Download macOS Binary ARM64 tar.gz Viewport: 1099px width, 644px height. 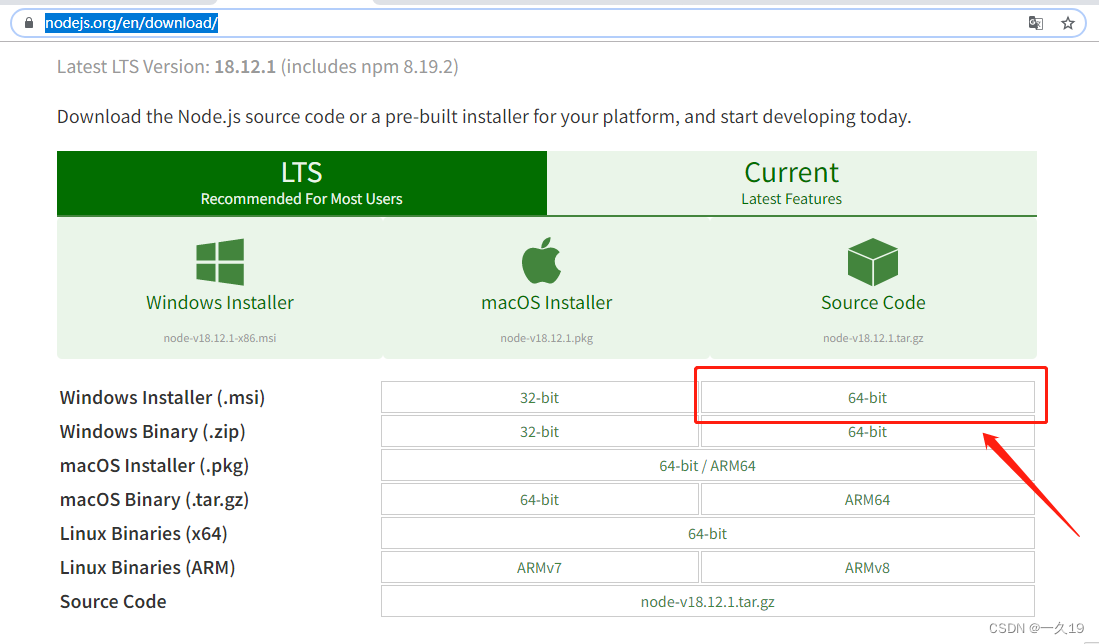click(x=867, y=500)
